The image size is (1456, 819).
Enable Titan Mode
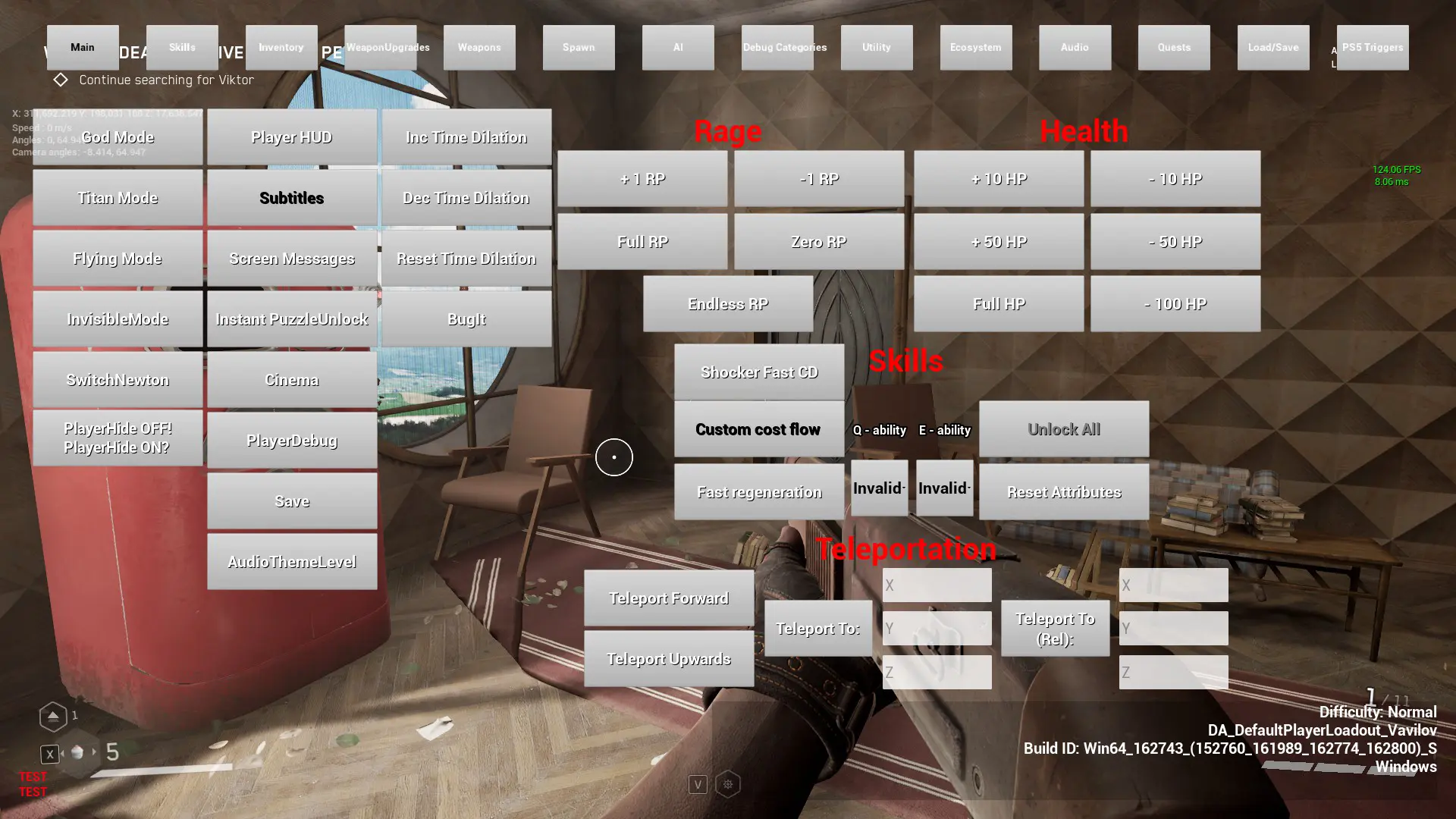tap(117, 197)
